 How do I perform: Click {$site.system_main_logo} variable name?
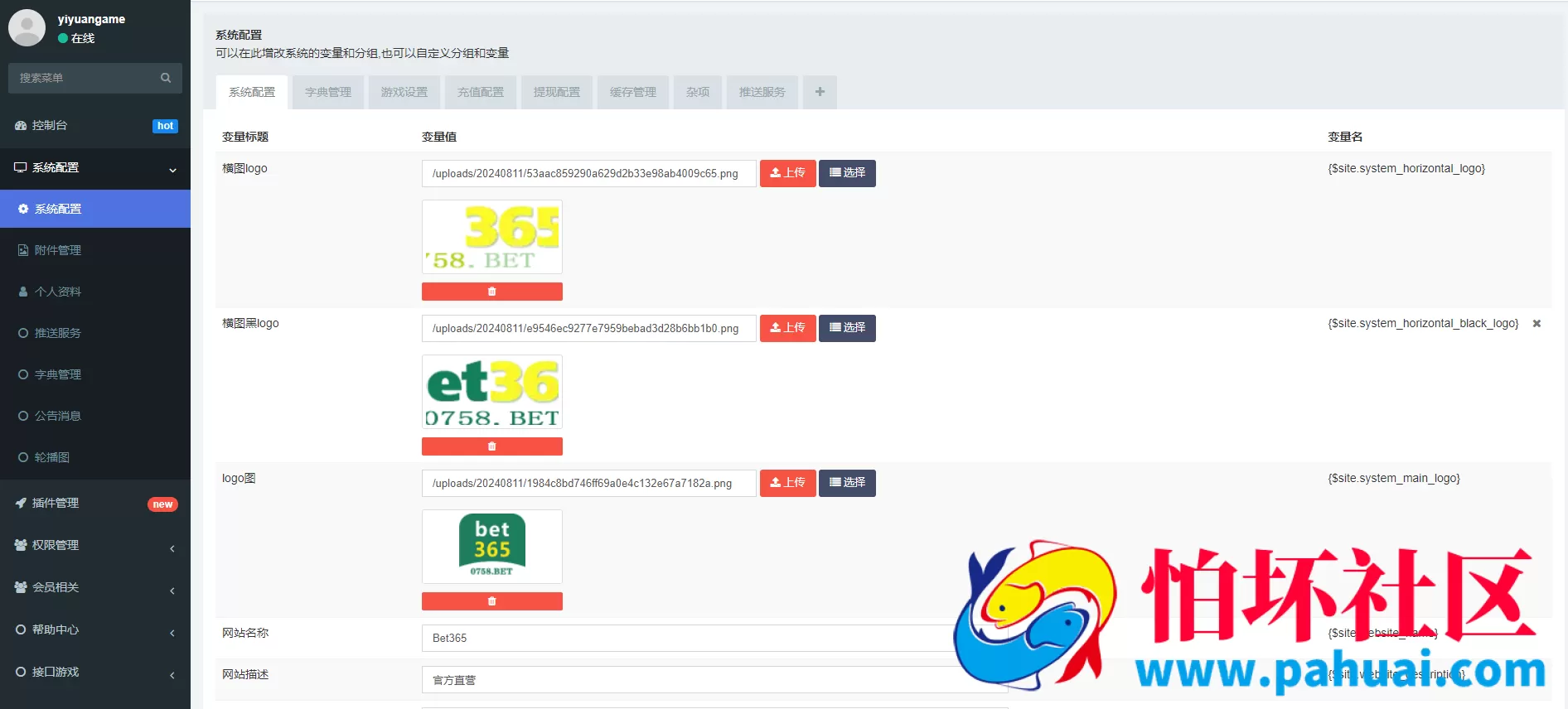click(1394, 478)
